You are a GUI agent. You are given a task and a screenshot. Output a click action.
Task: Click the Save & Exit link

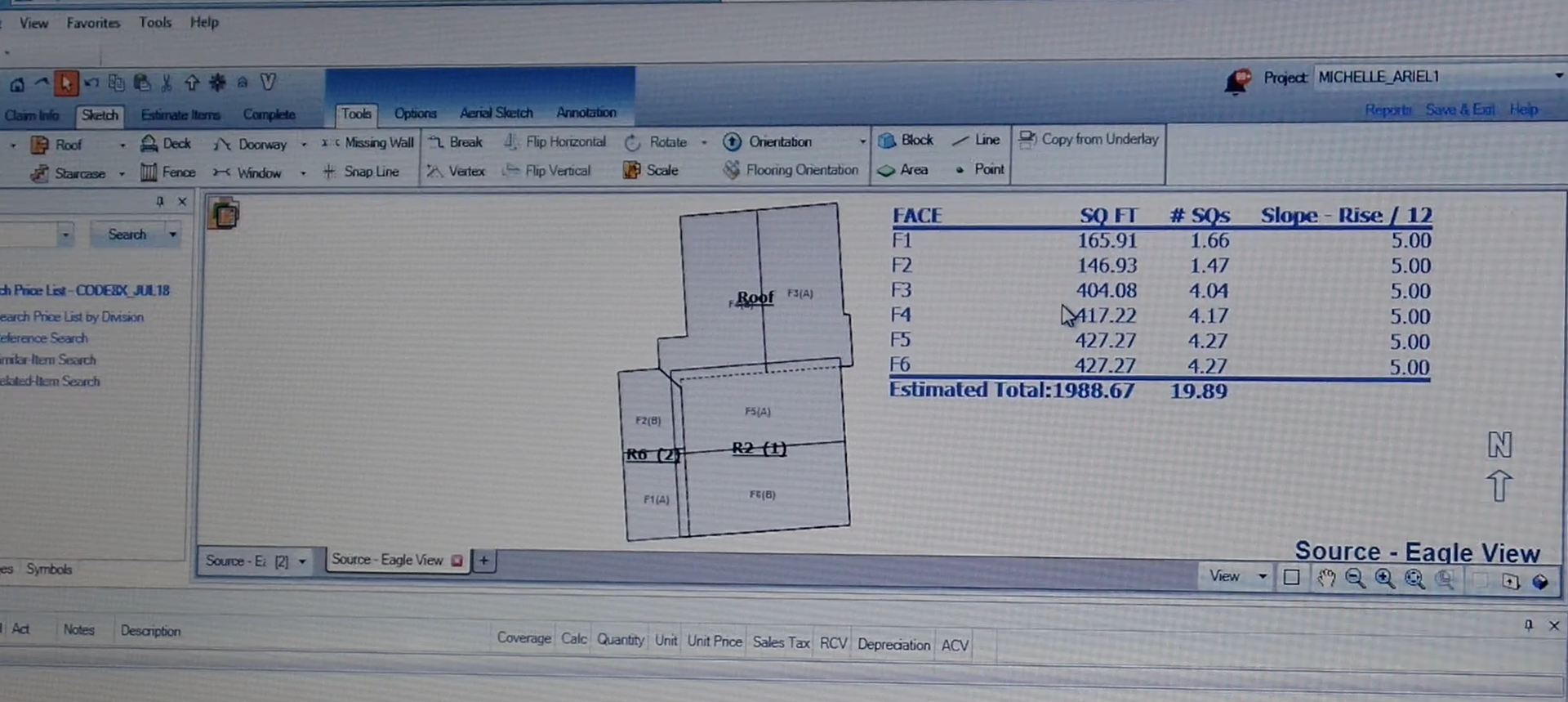pos(1460,110)
